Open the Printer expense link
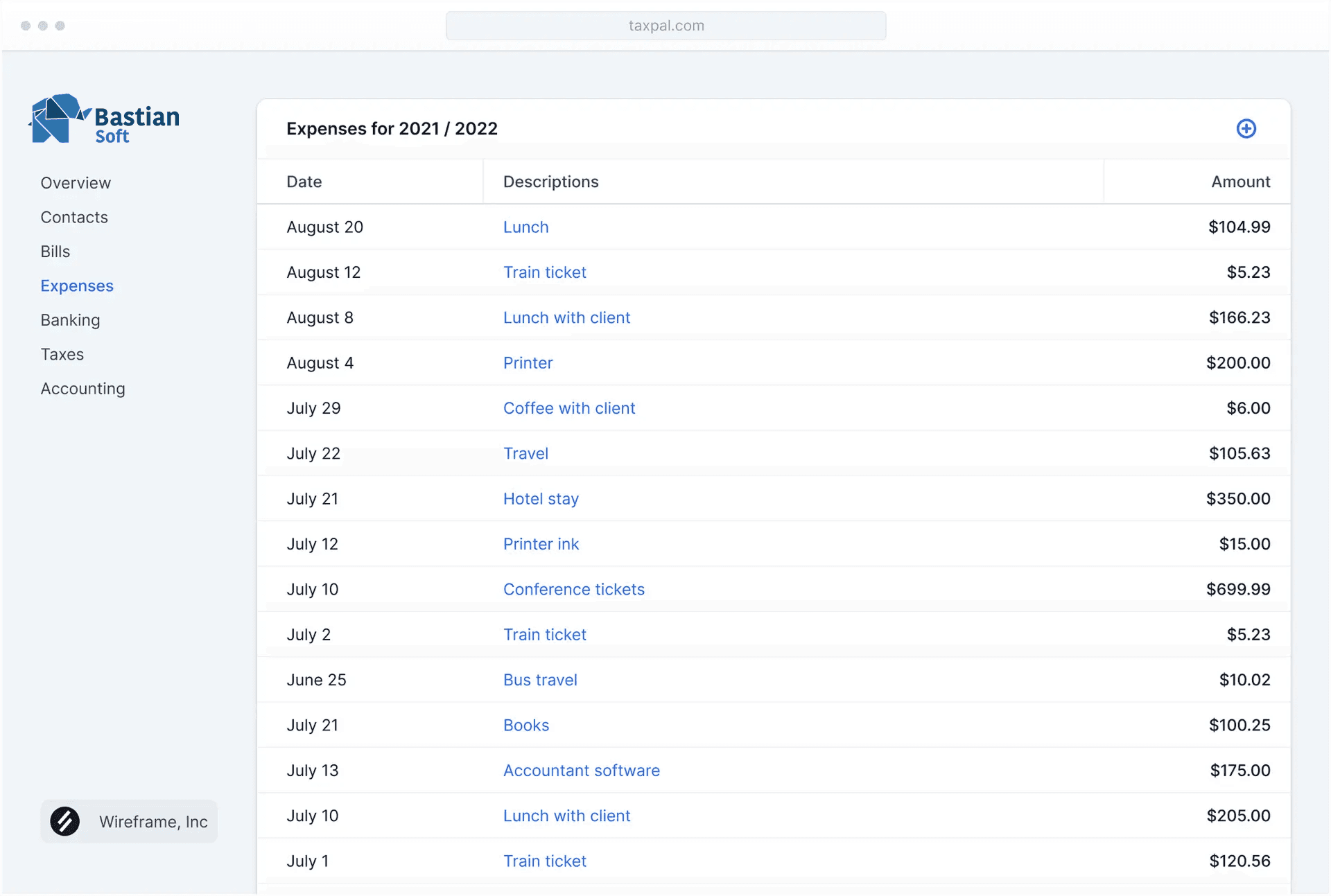Screen dimensions: 1331x896 pos(528,363)
